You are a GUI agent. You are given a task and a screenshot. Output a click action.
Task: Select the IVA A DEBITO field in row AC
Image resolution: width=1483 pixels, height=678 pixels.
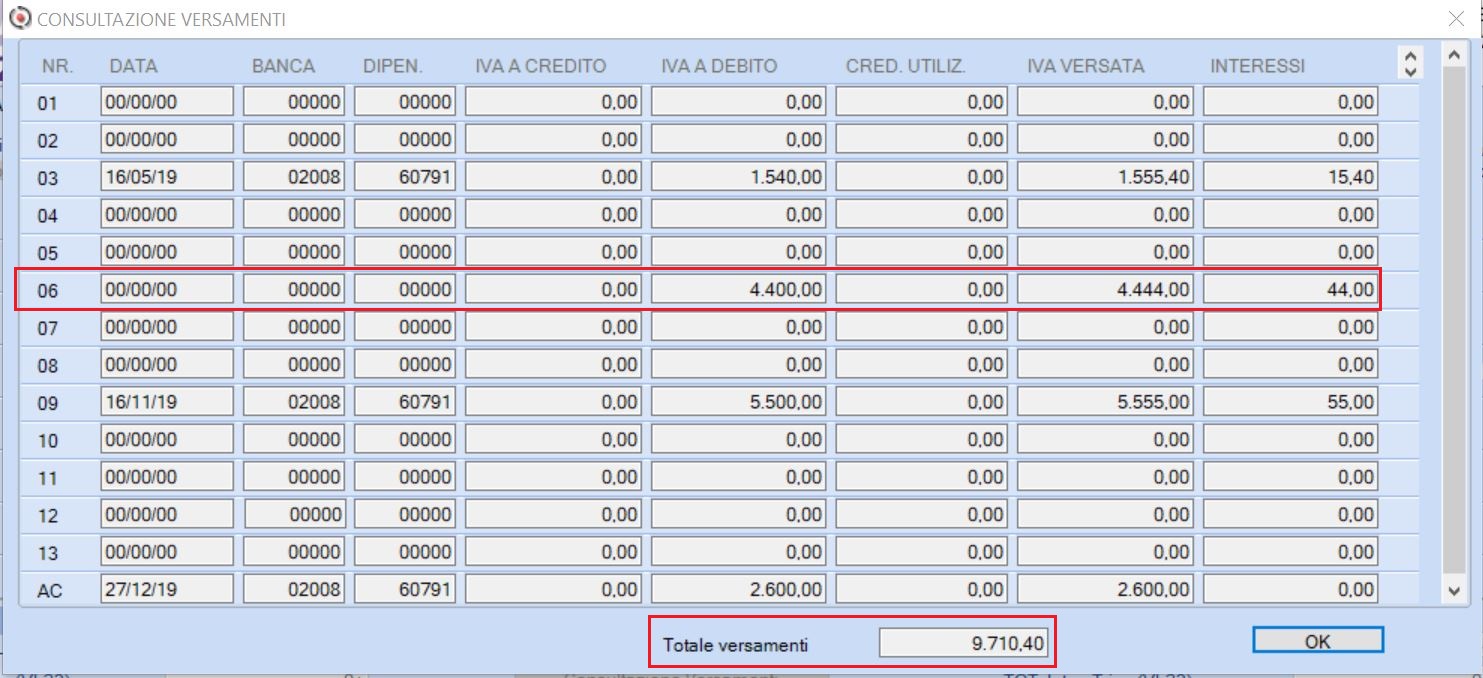tap(739, 590)
